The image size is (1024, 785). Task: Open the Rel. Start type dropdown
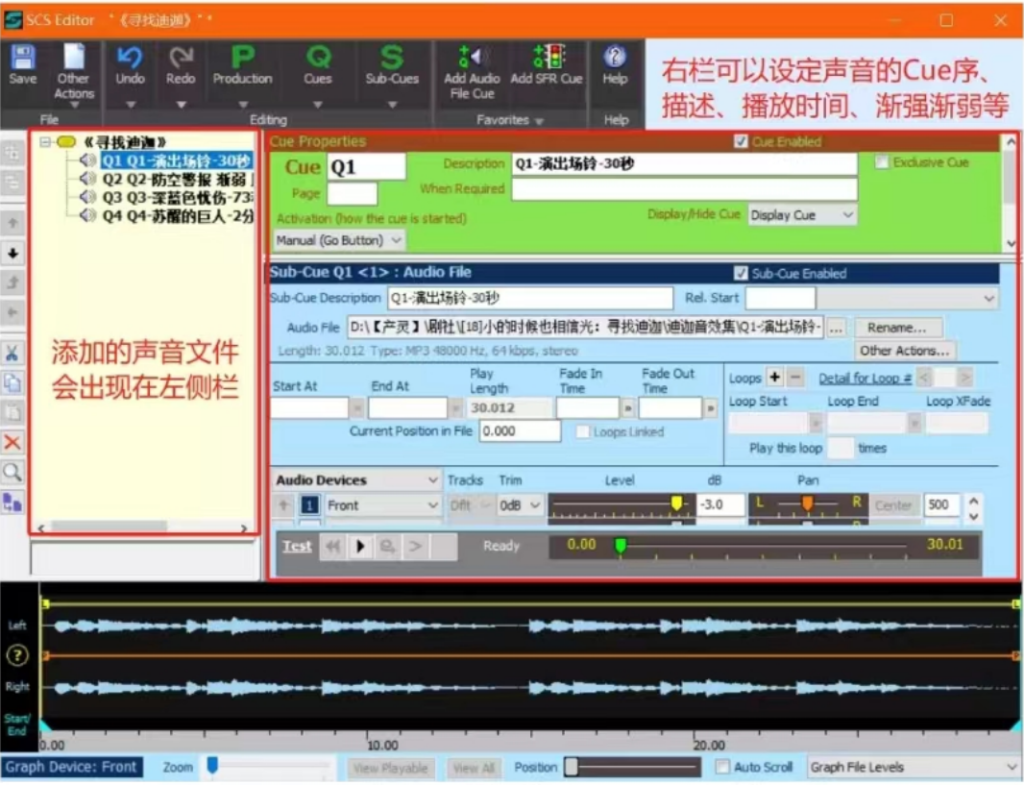coord(906,298)
